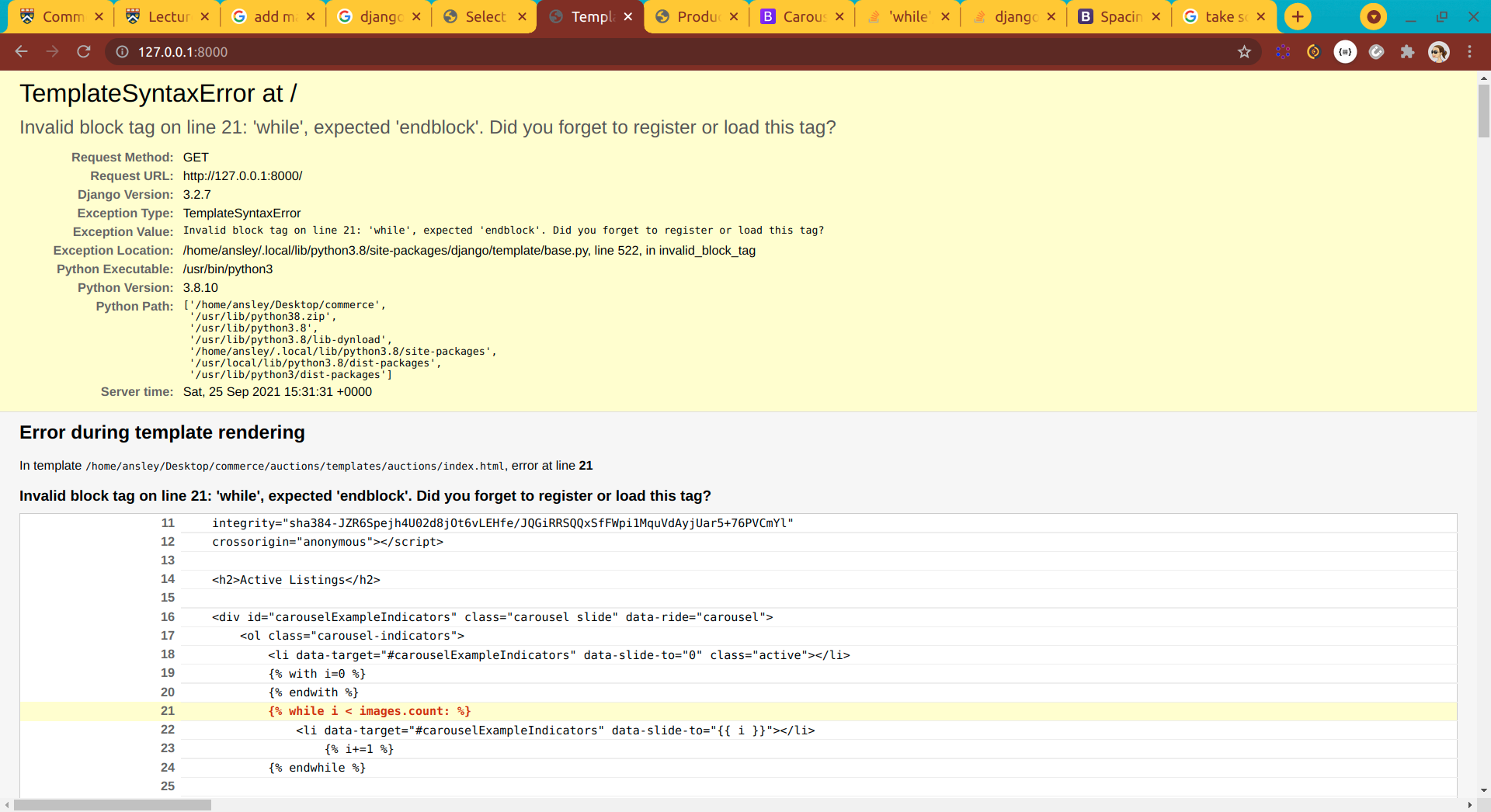Click the scroll down arrow of vertical scrollbar
This screenshot has width=1491, height=812.
tap(1483, 790)
